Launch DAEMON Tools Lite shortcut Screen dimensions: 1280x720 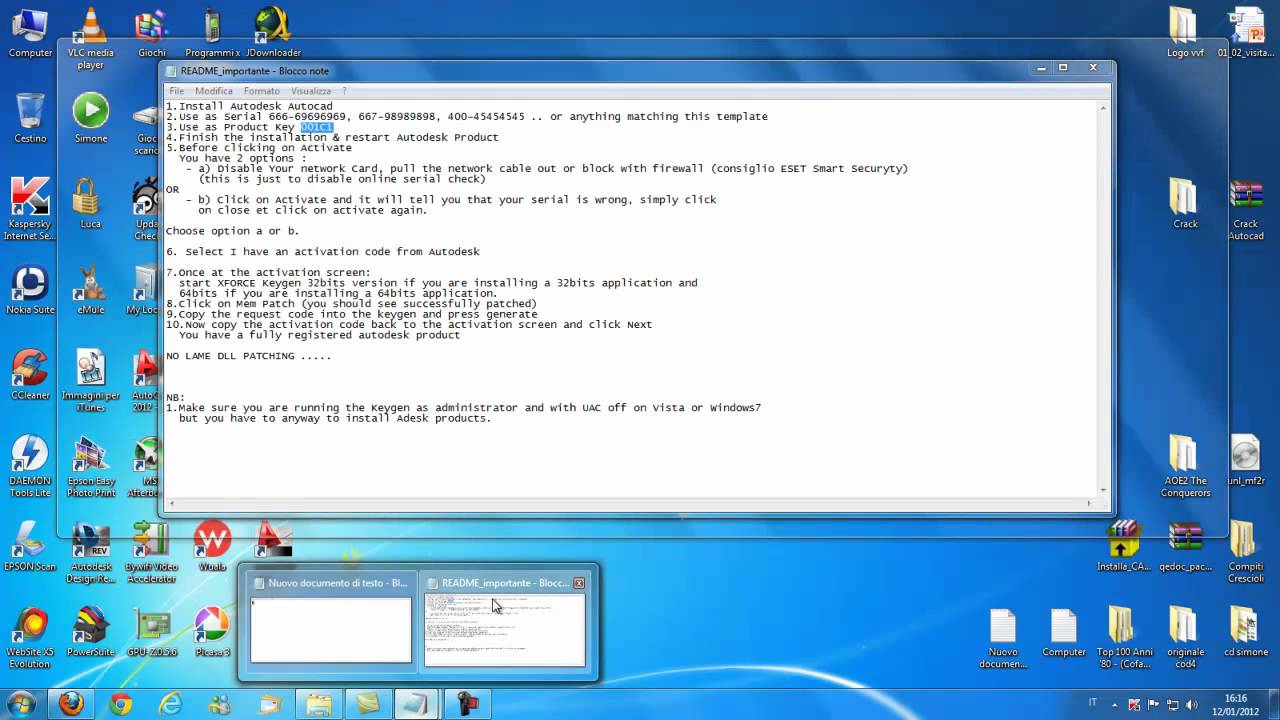coord(30,467)
